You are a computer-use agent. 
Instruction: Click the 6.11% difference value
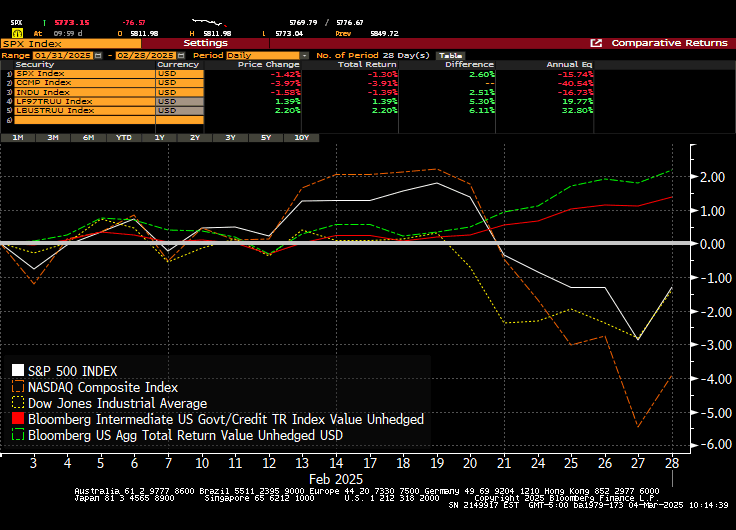482,111
